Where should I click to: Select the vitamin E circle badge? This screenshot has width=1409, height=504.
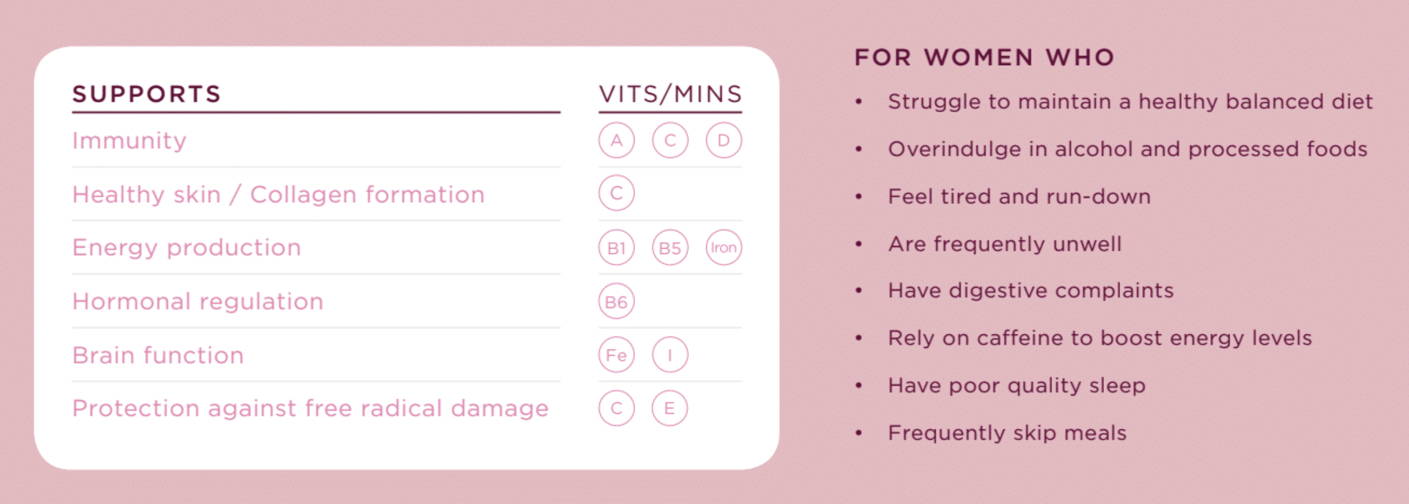click(x=670, y=408)
